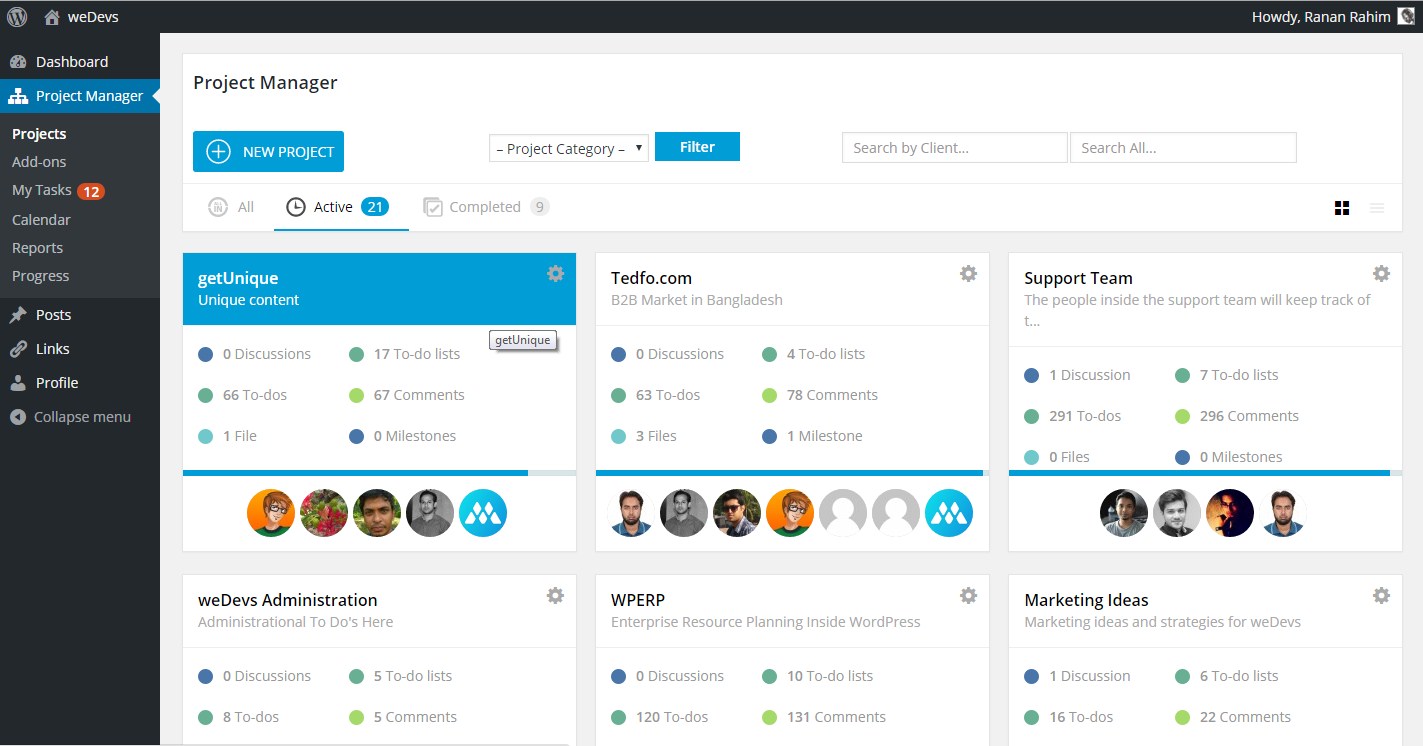Open the Support Team project title
The image size is (1423, 746).
1078,278
